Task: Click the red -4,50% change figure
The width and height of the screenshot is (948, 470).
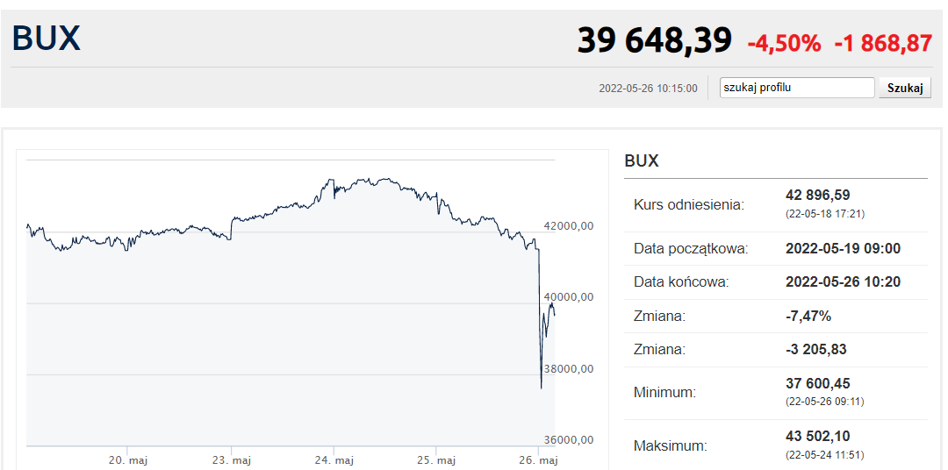Action: pos(784,43)
